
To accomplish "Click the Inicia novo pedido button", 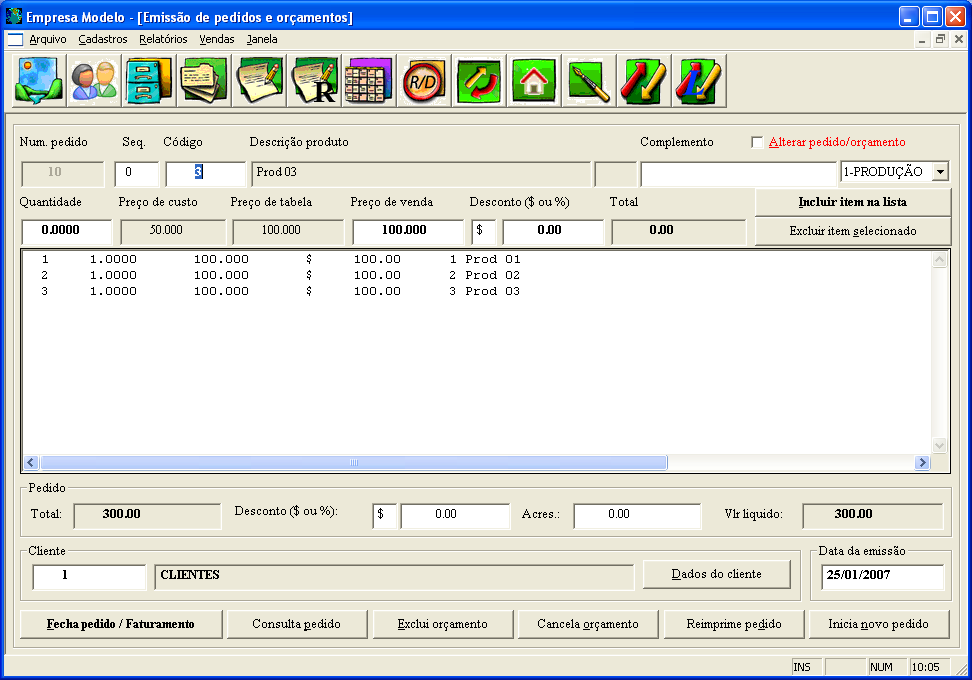I will (878, 624).
